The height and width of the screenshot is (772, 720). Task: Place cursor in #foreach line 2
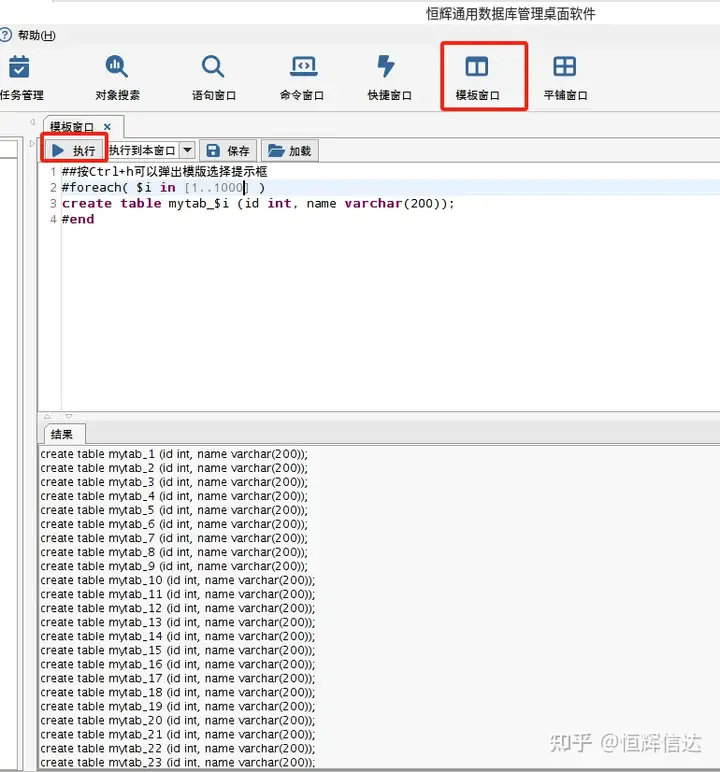tap(163, 187)
